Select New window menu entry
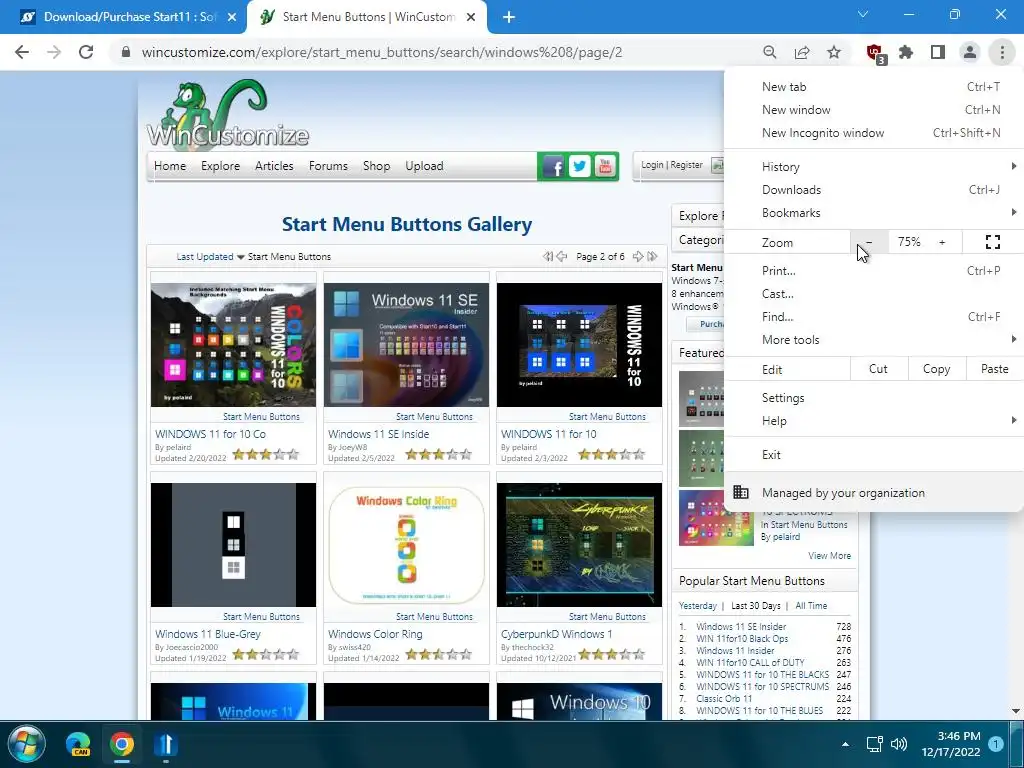This screenshot has height=768, width=1024. click(x=875, y=110)
